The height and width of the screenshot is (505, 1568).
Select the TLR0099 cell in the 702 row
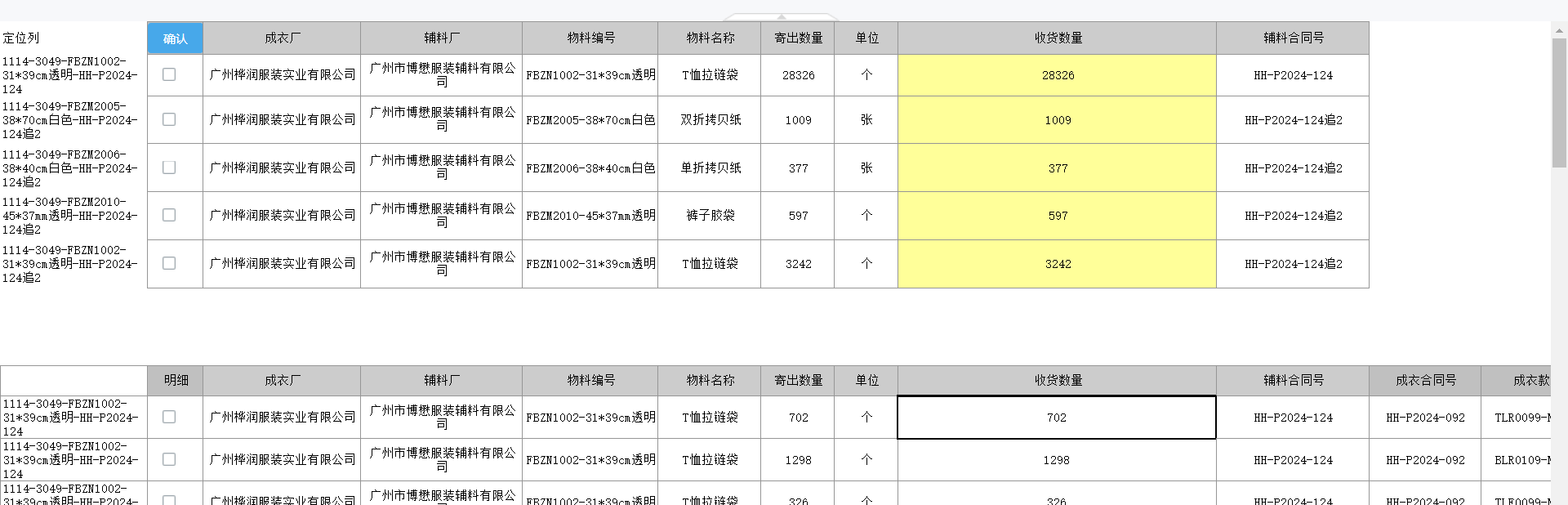tap(1521, 418)
